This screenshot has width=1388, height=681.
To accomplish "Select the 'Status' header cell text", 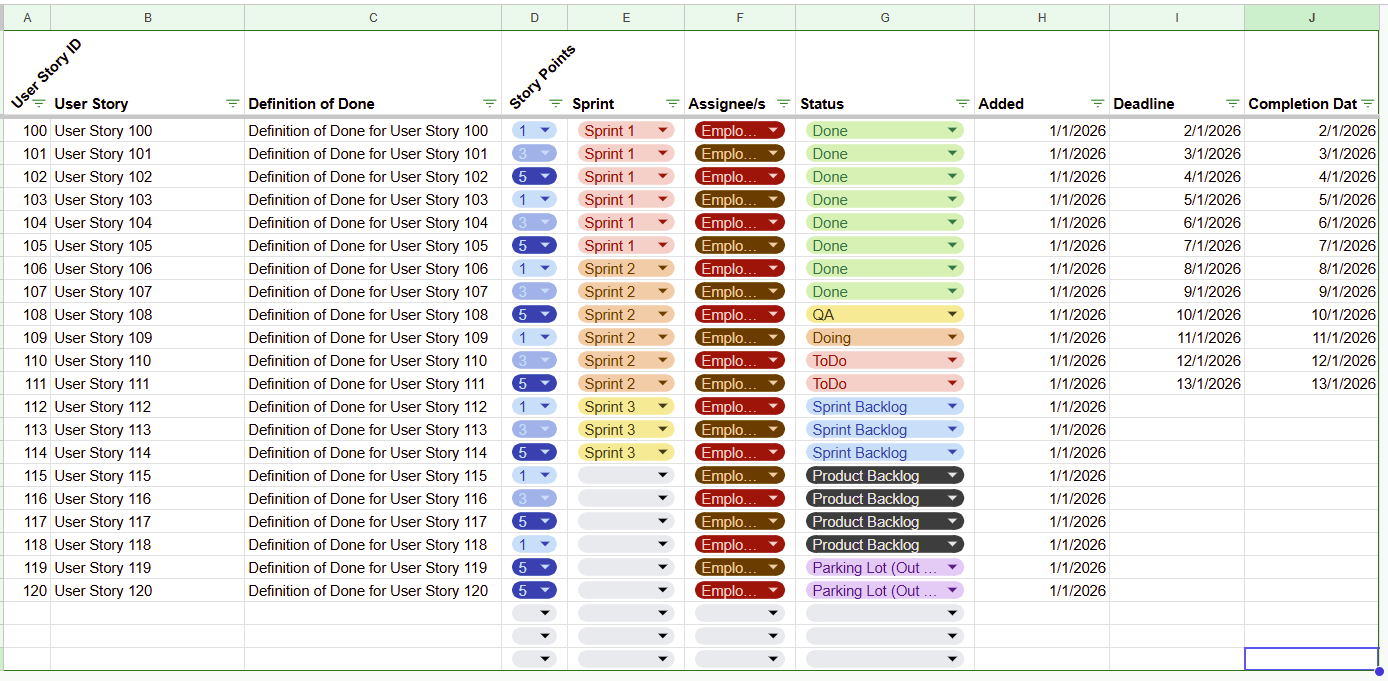I will tap(822, 104).
